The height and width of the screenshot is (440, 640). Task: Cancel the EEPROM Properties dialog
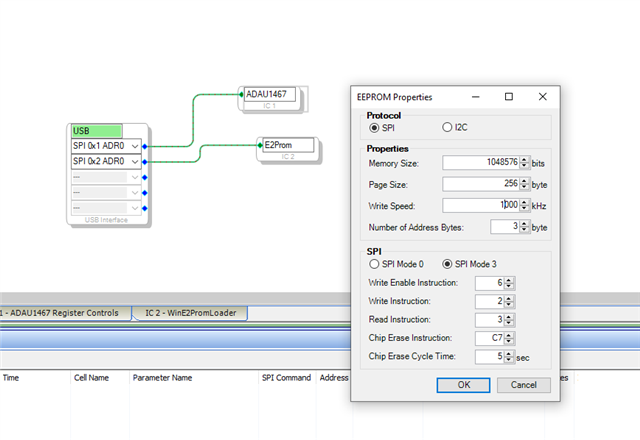(x=524, y=385)
